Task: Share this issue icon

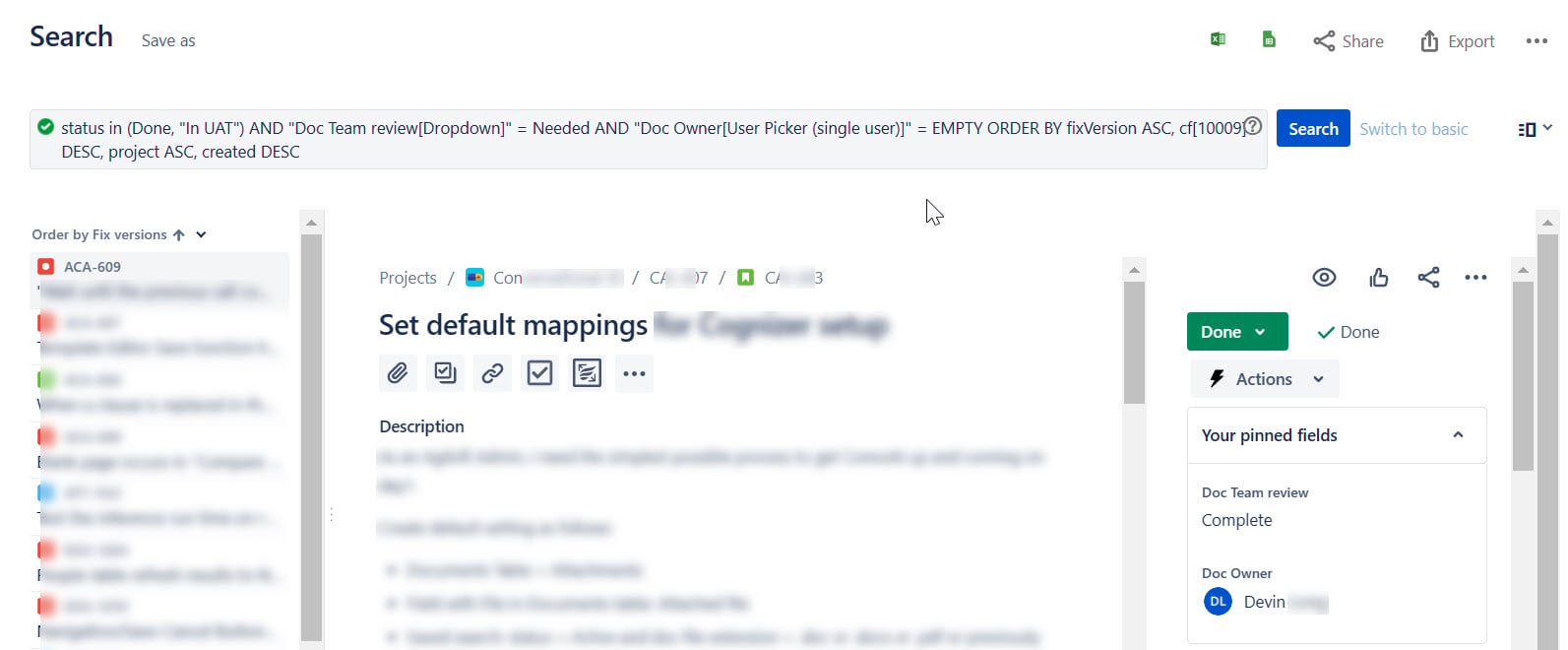Action: [x=1428, y=278]
